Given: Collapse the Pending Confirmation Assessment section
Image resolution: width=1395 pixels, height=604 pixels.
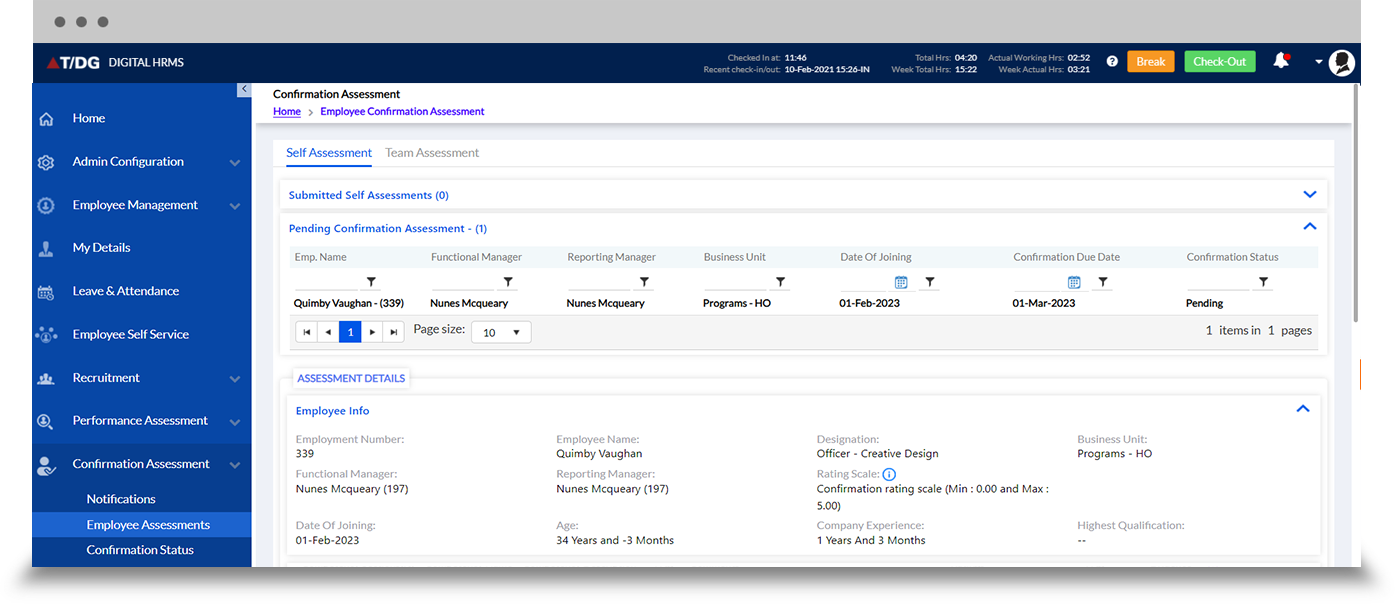Looking at the screenshot, I should click(1309, 227).
